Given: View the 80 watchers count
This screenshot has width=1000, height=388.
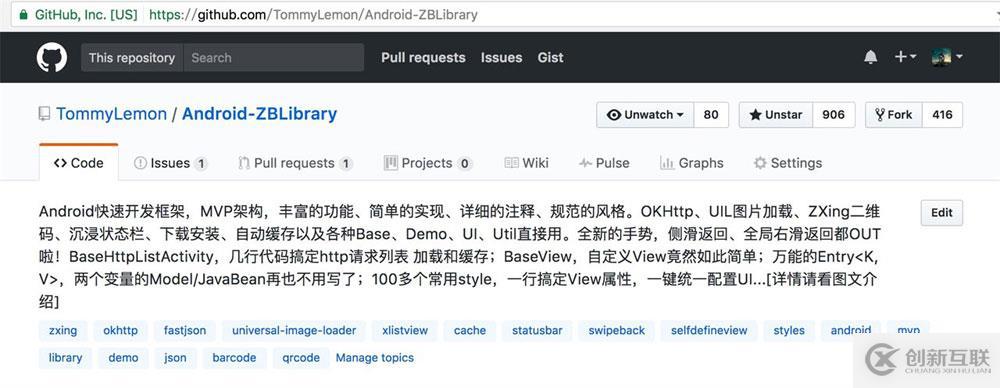Looking at the screenshot, I should point(711,115).
